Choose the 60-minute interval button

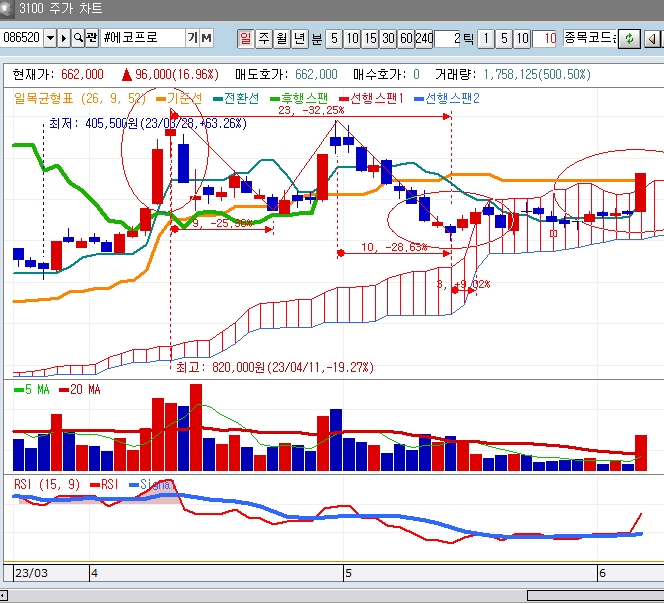coord(405,38)
